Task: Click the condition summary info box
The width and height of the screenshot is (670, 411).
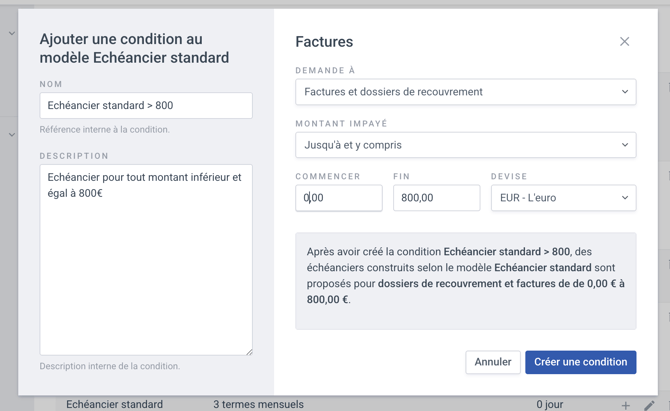Action: click(x=465, y=280)
